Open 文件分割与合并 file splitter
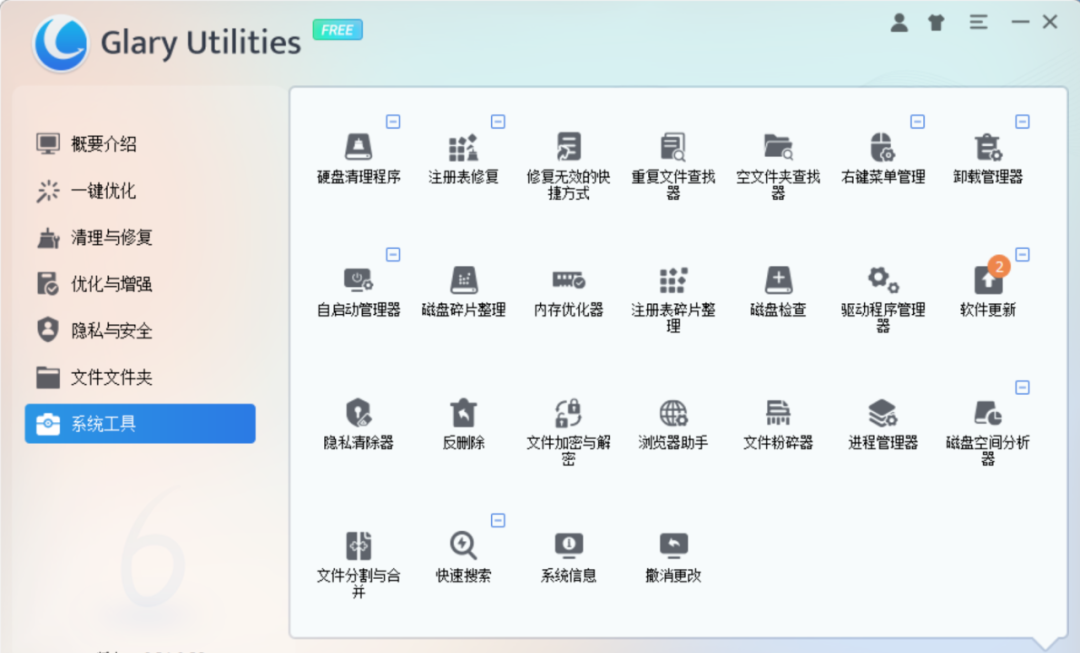 tap(358, 565)
